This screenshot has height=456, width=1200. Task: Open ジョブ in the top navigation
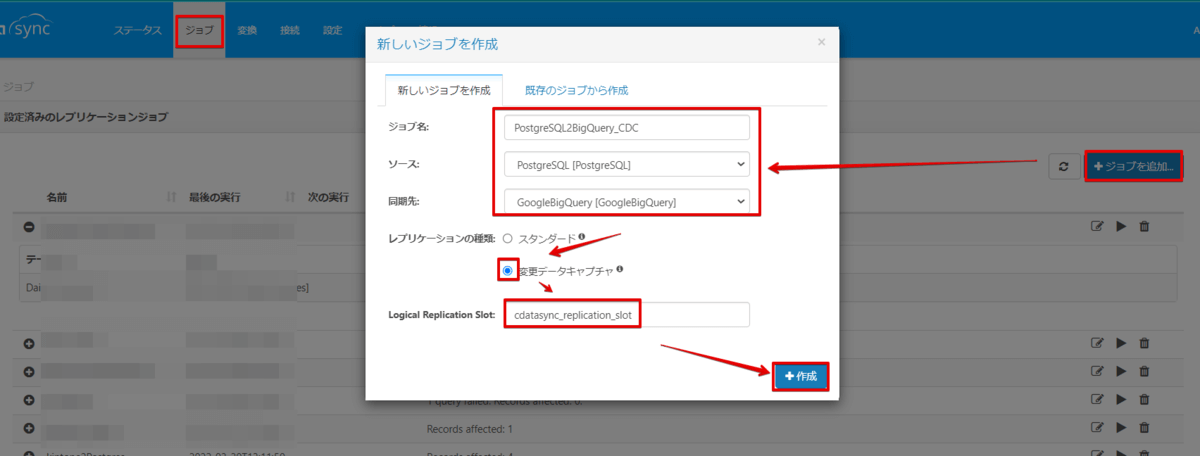tap(199, 30)
